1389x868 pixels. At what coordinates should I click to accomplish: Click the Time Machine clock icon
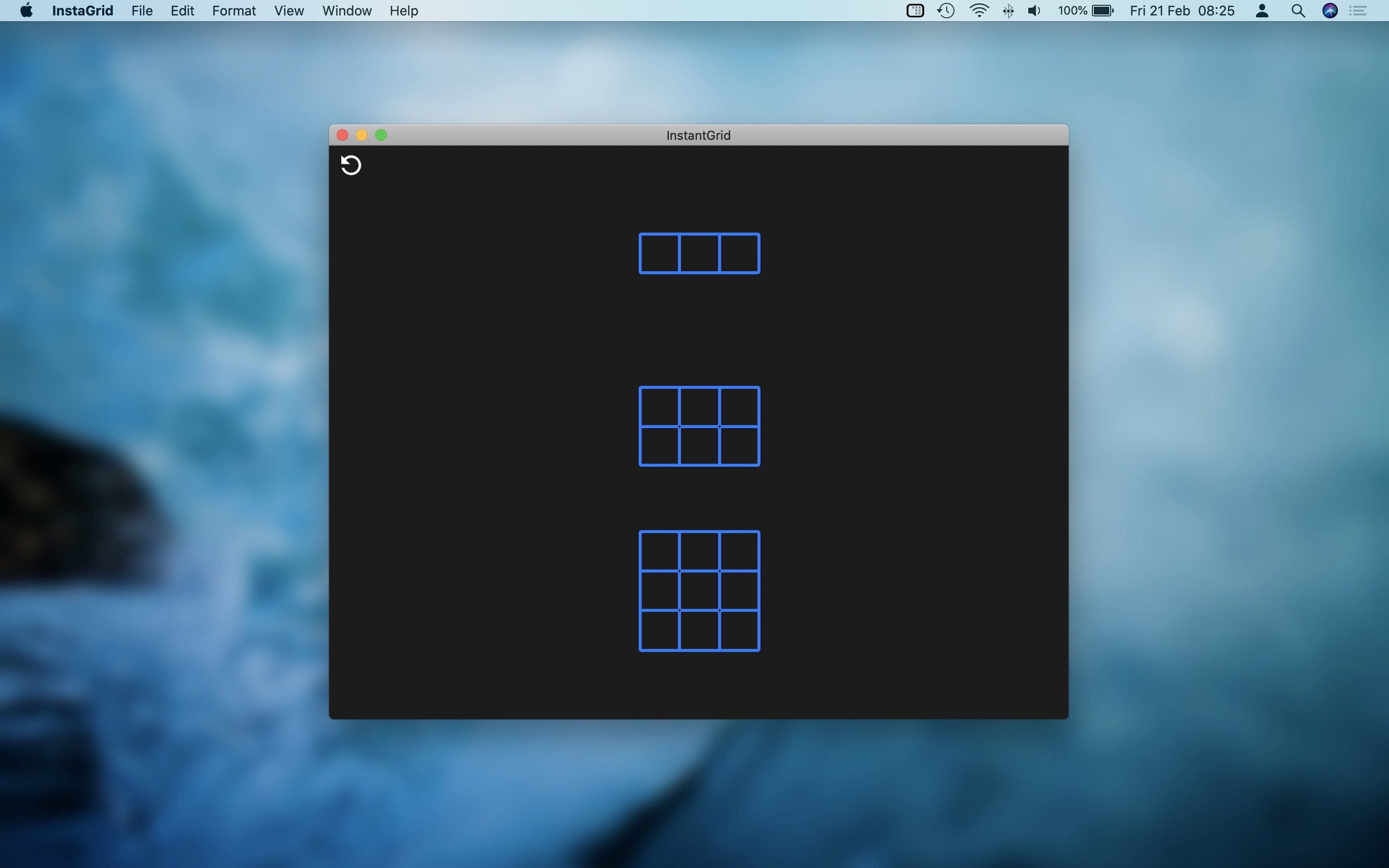(946, 11)
